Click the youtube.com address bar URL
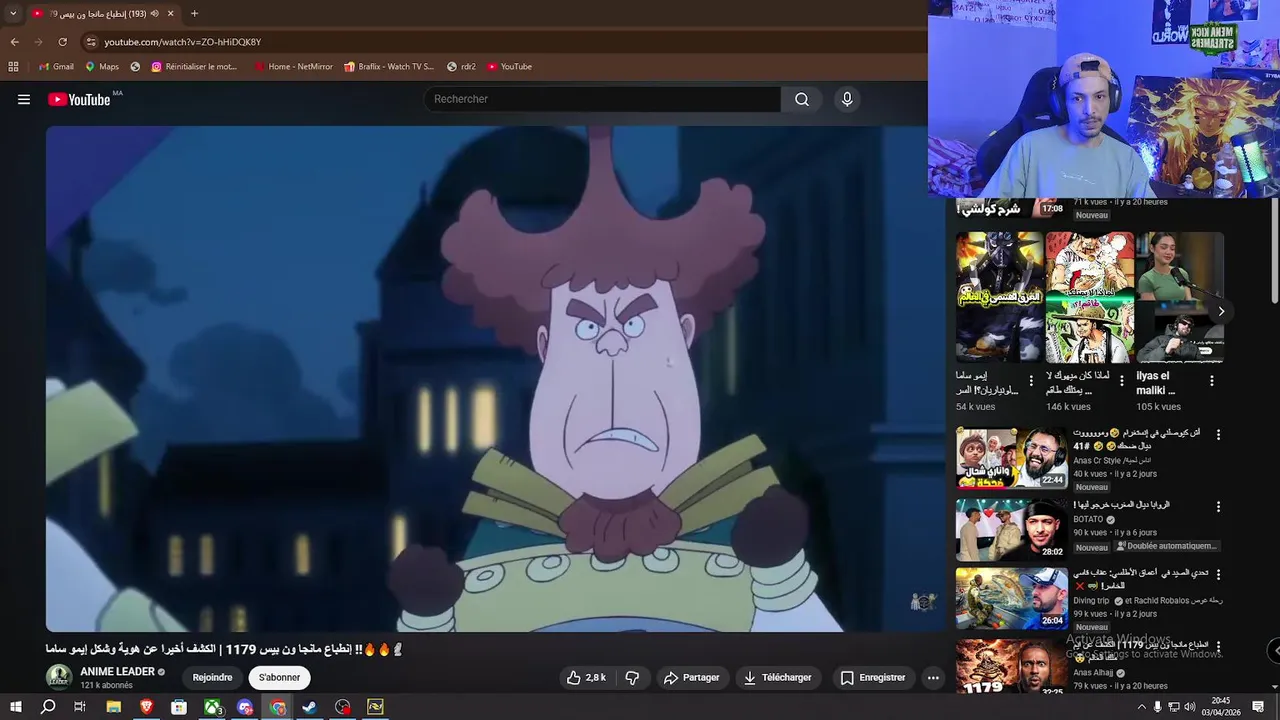This screenshot has height=720, width=1280. 182,42
